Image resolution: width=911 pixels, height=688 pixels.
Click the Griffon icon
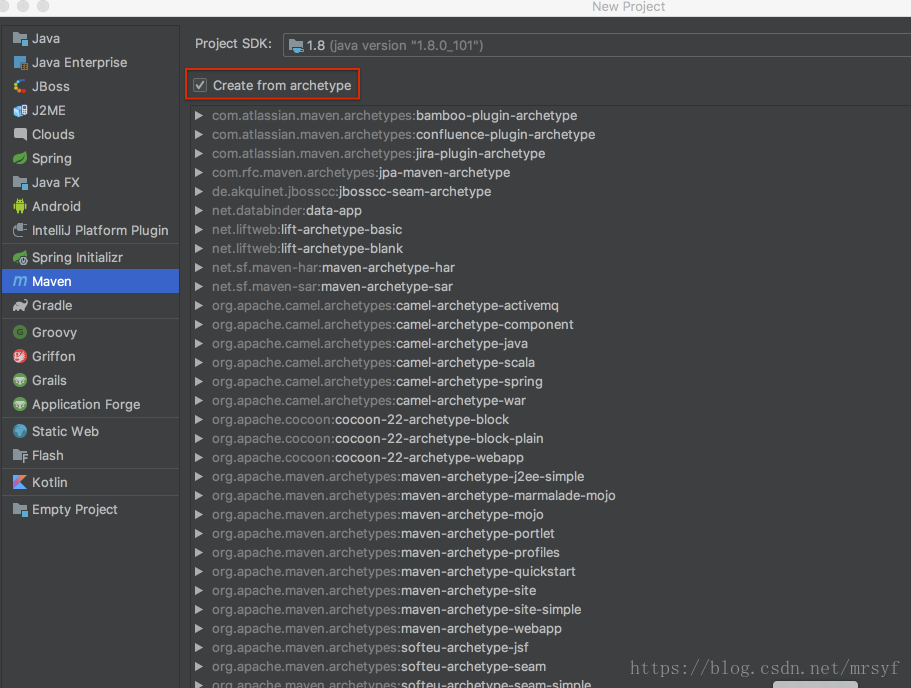click(x=20, y=356)
